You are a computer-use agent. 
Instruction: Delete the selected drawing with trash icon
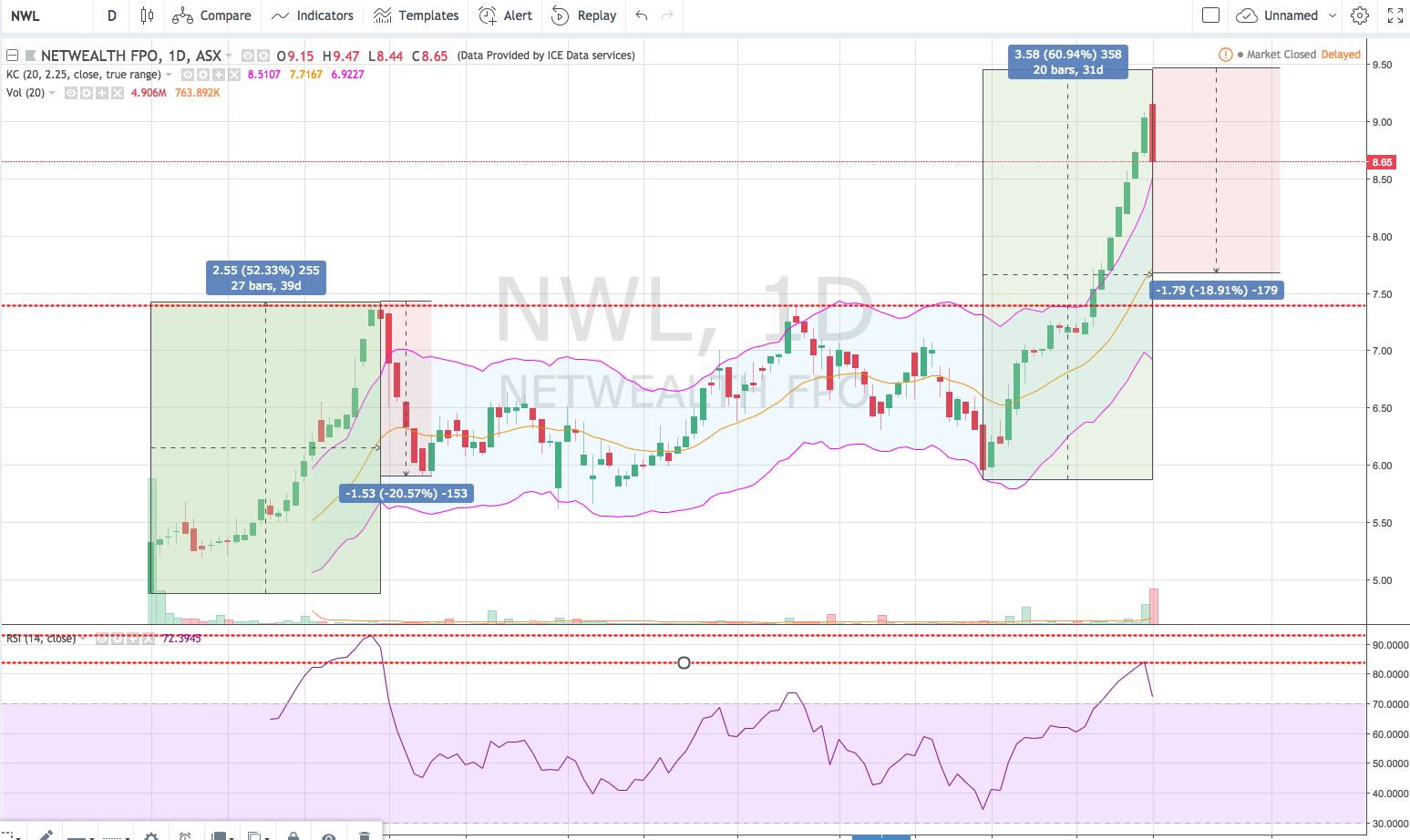(x=365, y=835)
